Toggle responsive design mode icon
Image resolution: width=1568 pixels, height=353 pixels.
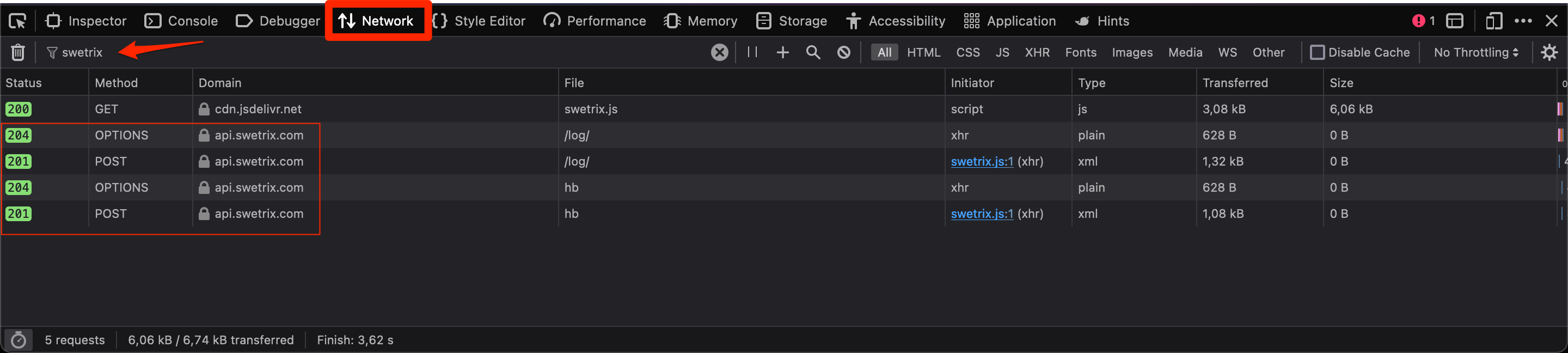click(1494, 21)
